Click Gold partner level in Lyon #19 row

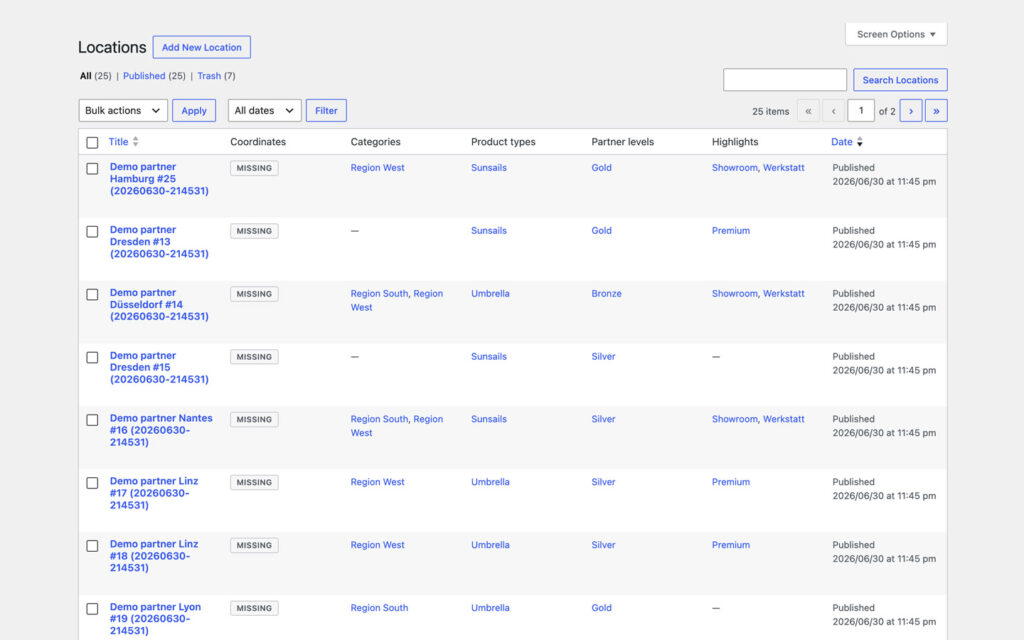point(601,607)
